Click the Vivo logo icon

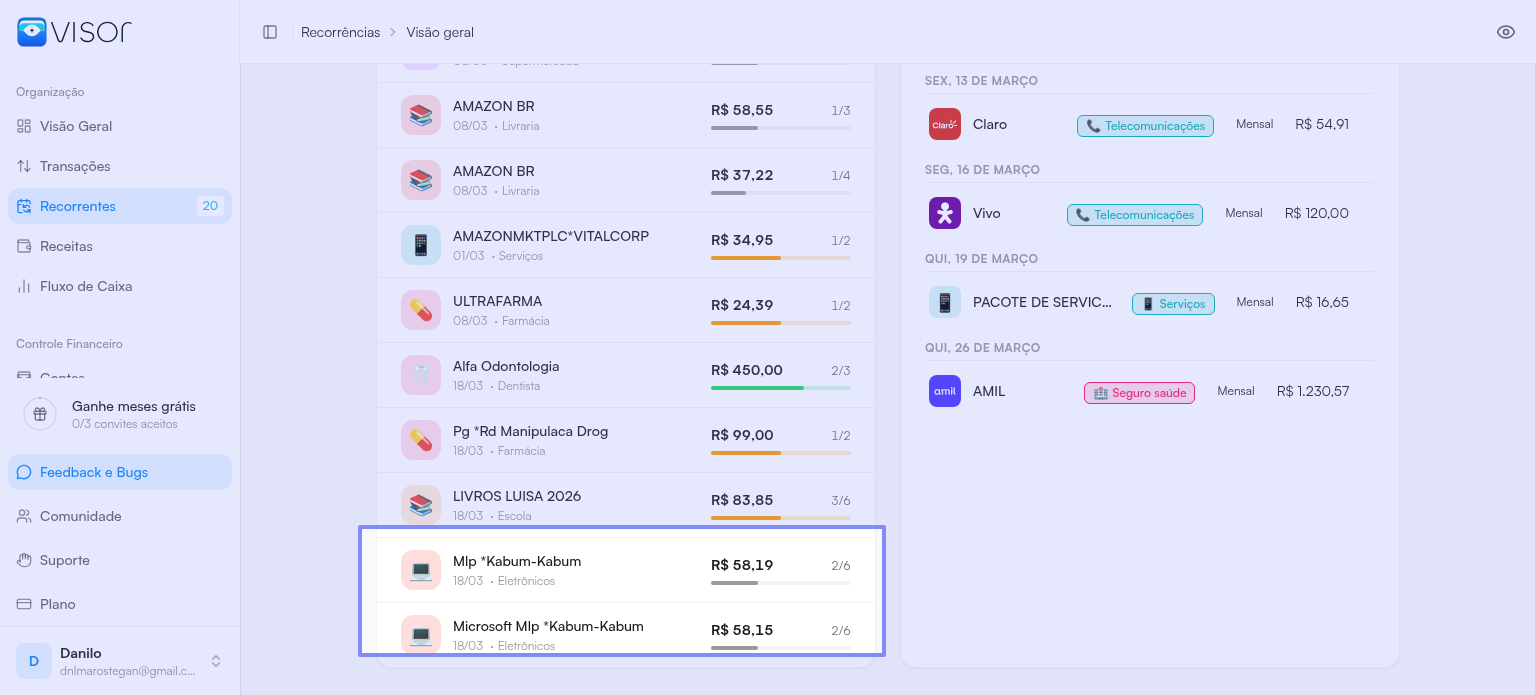[944, 213]
